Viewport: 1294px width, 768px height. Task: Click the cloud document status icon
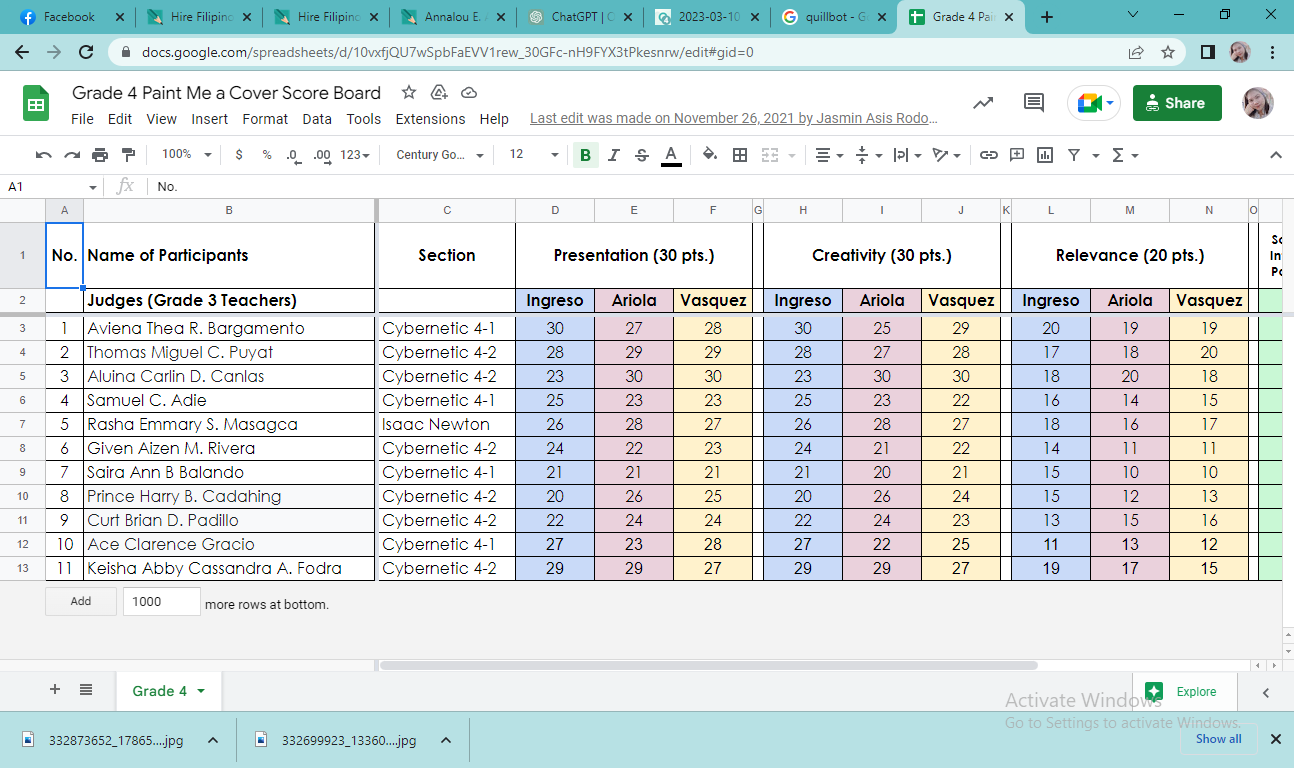click(469, 92)
